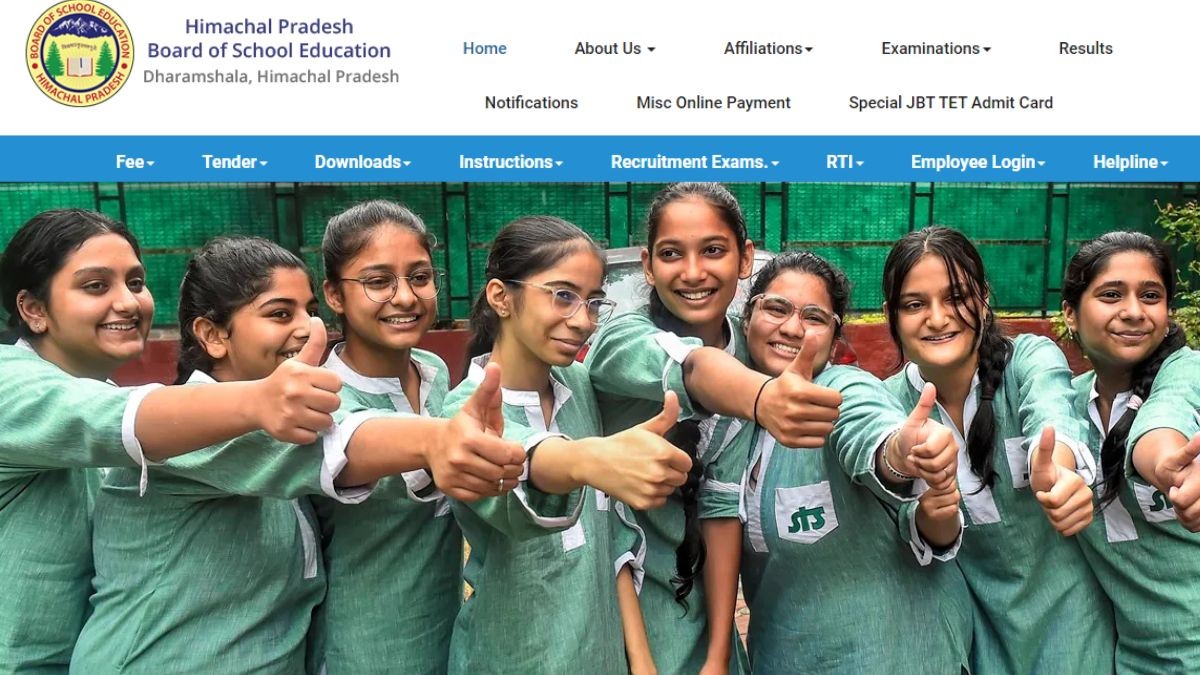The height and width of the screenshot is (675, 1200).
Task: Click the Himachal Pradesh Board of School Education title
Action: pos(269,38)
